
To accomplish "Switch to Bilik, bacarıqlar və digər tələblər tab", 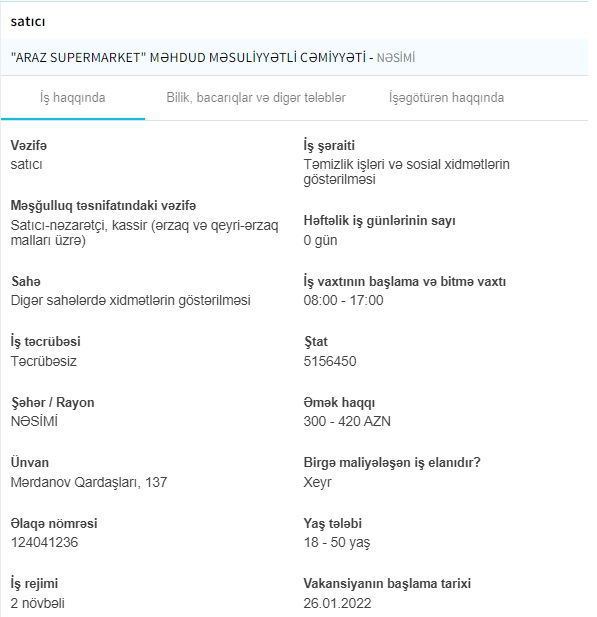I will pos(256,98).
